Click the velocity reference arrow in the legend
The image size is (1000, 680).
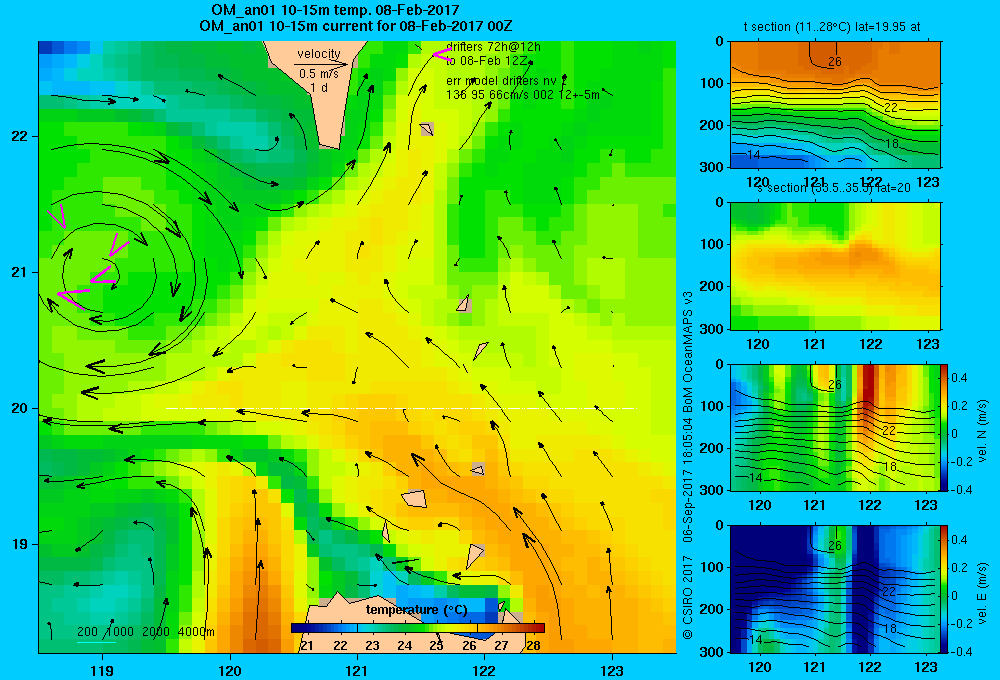(321, 64)
